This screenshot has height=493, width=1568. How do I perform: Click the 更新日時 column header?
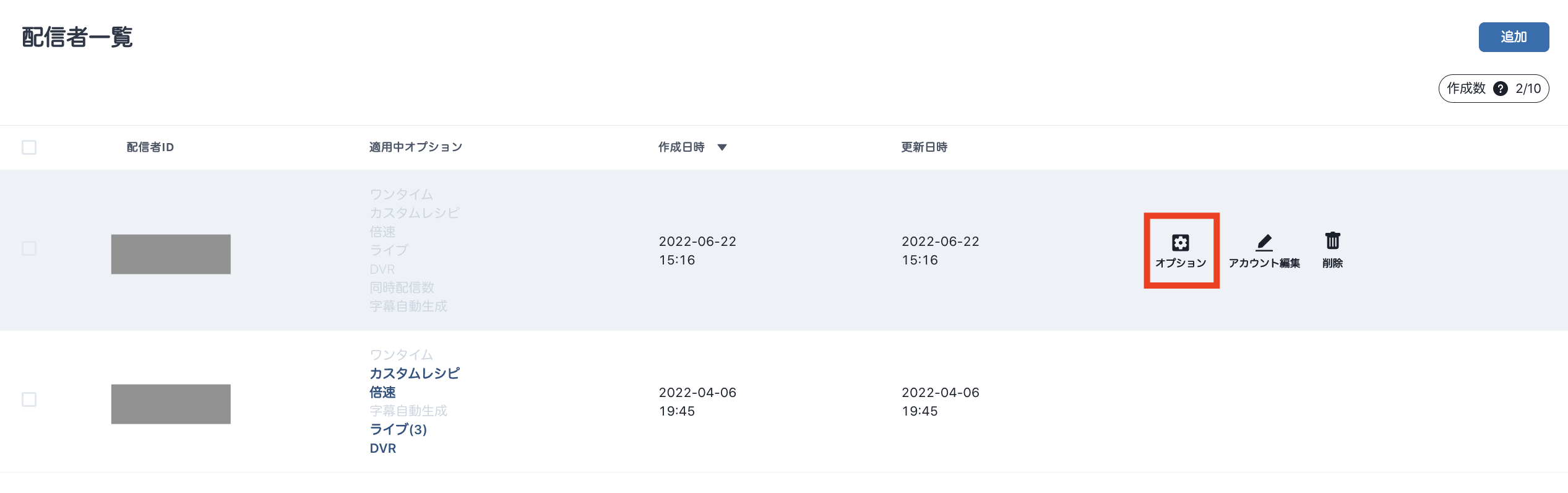(x=924, y=147)
